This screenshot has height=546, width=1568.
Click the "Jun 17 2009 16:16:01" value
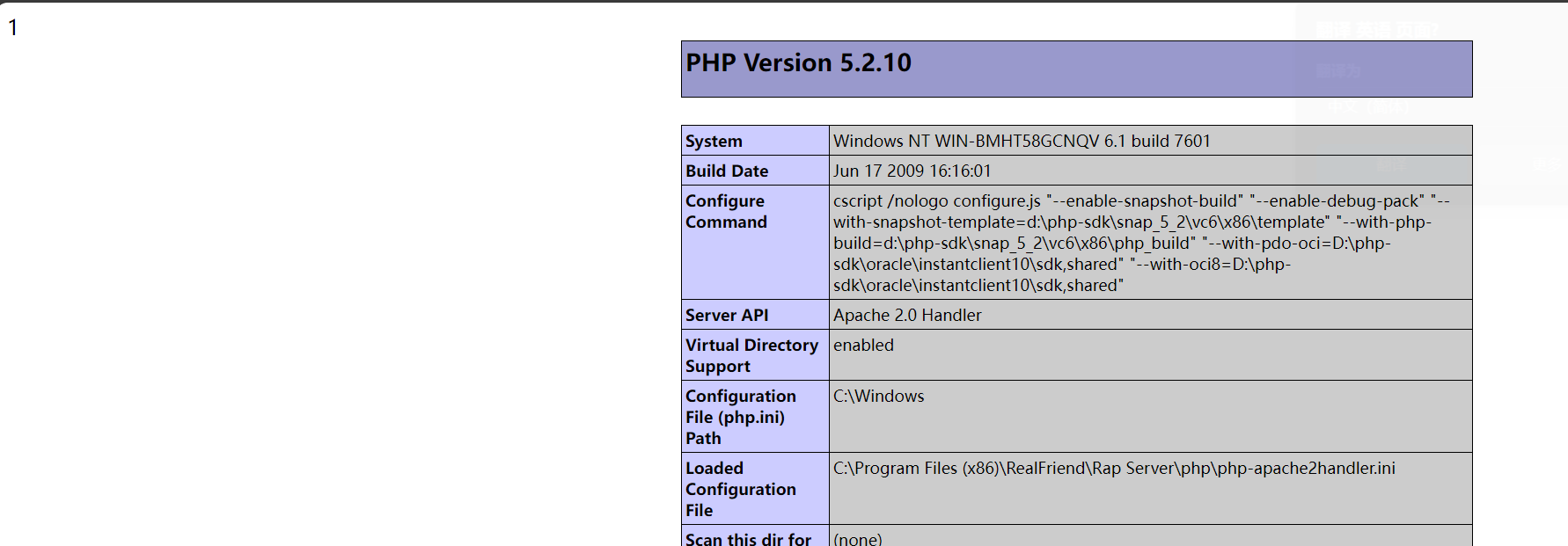(912, 171)
